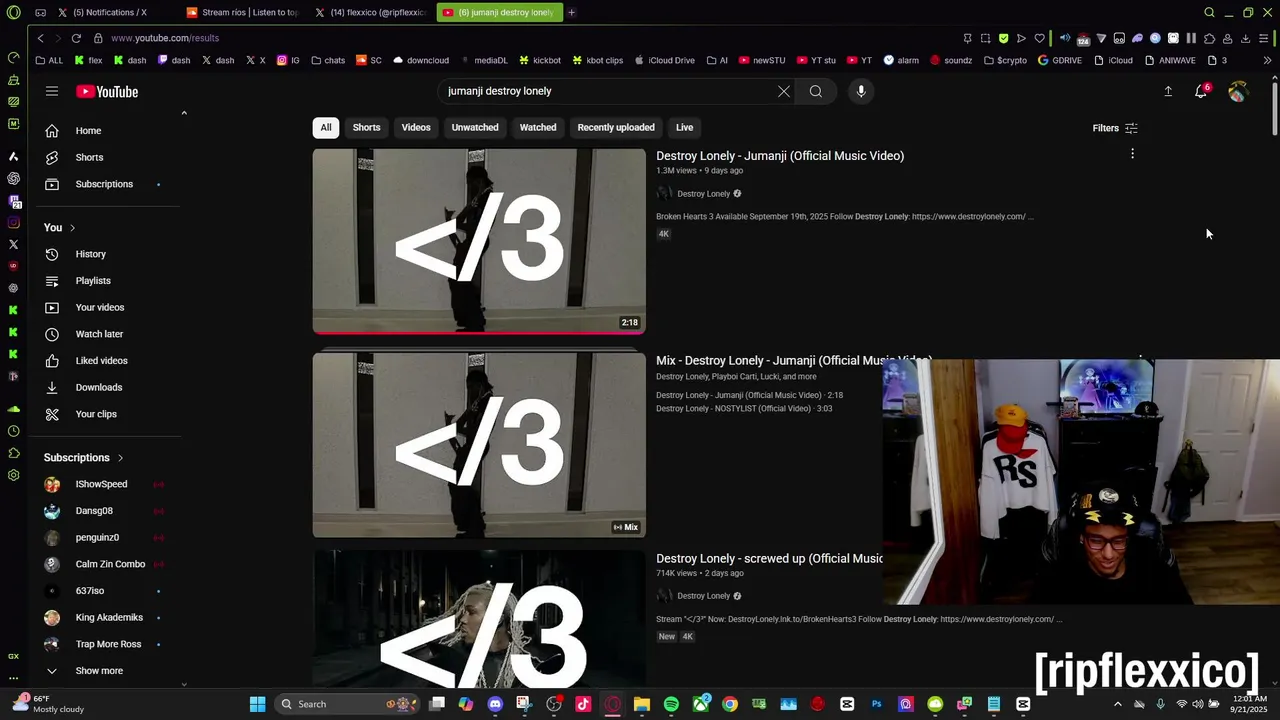
Task: Clear the search box with the X
Action: tap(784, 91)
